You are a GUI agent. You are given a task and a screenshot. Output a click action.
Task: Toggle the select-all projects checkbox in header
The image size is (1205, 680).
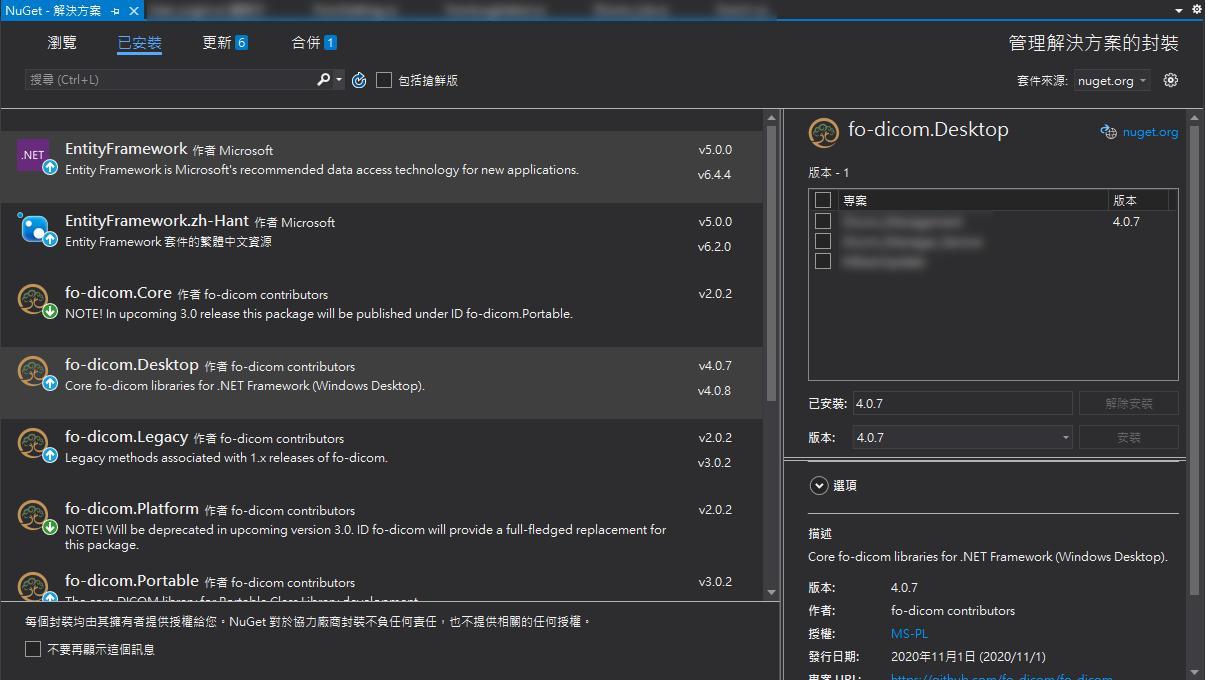(823, 200)
